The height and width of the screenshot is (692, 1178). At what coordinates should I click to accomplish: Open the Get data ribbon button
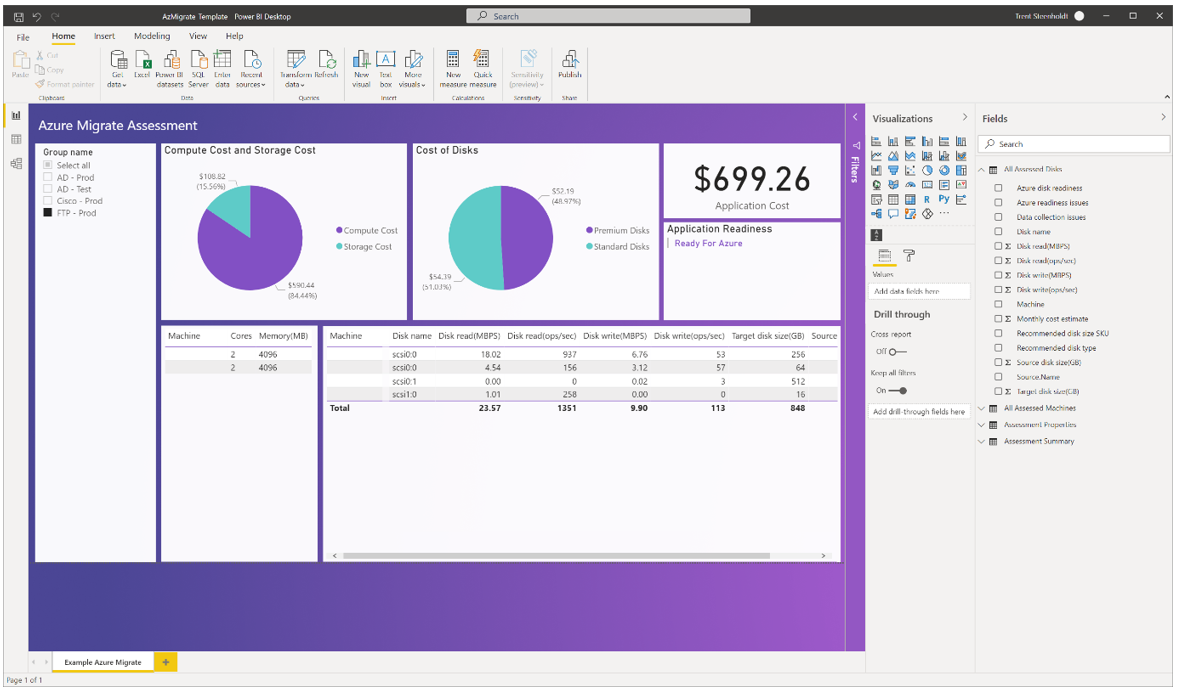click(x=117, y=68)
